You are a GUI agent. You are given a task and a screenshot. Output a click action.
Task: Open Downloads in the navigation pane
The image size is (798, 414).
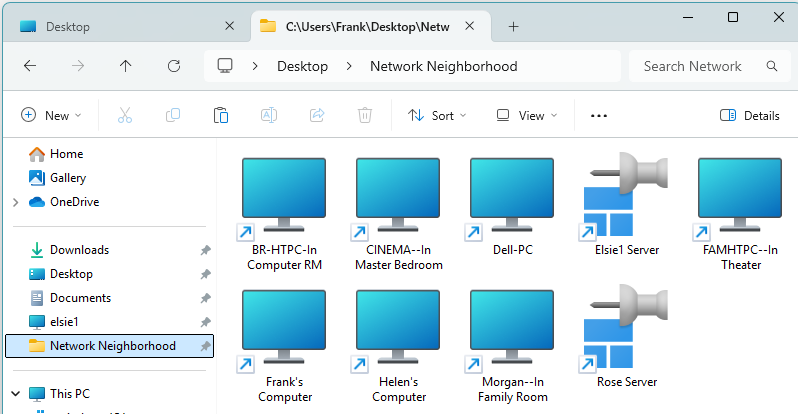tap(79, 250)
